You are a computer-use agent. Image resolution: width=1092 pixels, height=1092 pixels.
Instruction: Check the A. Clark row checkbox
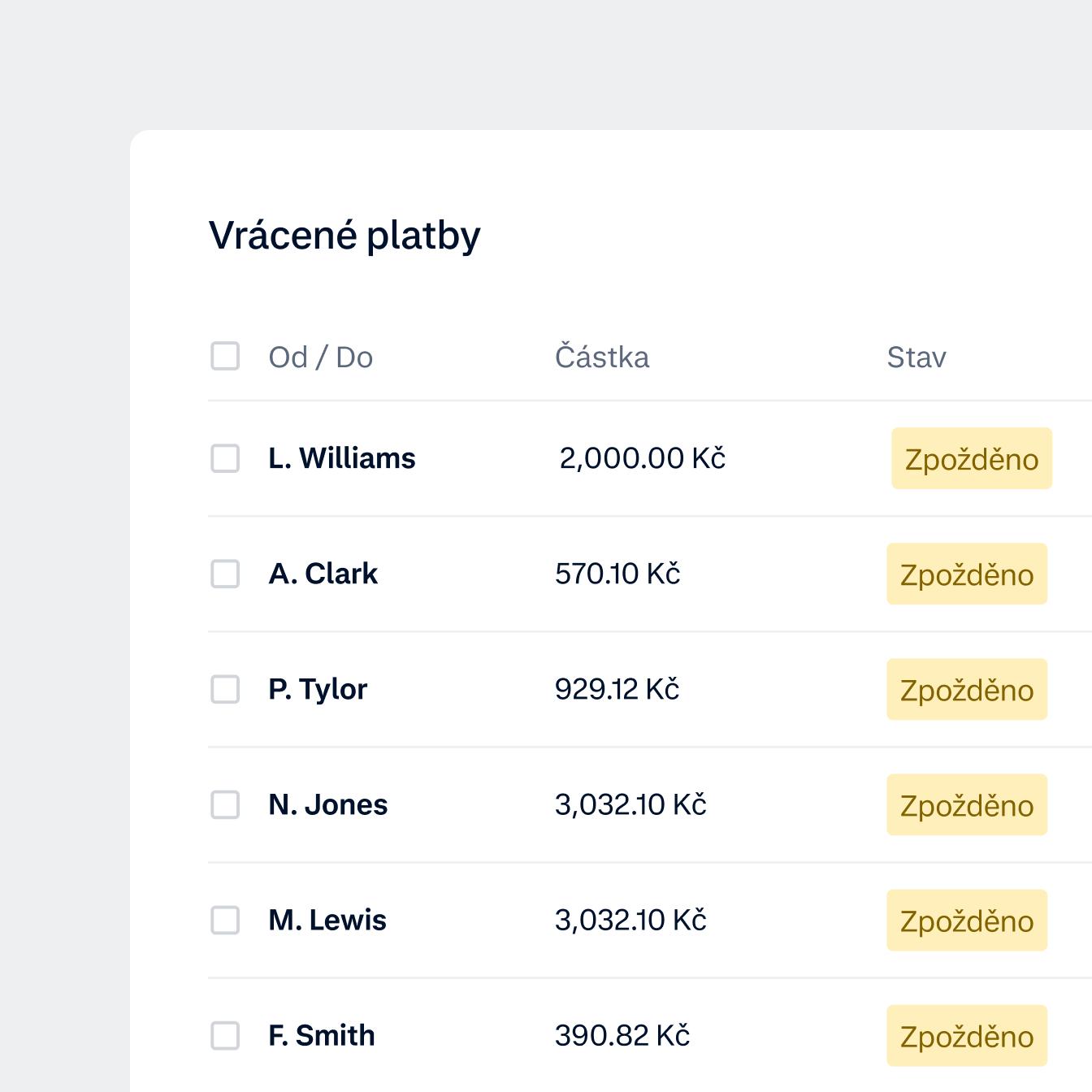224,574
